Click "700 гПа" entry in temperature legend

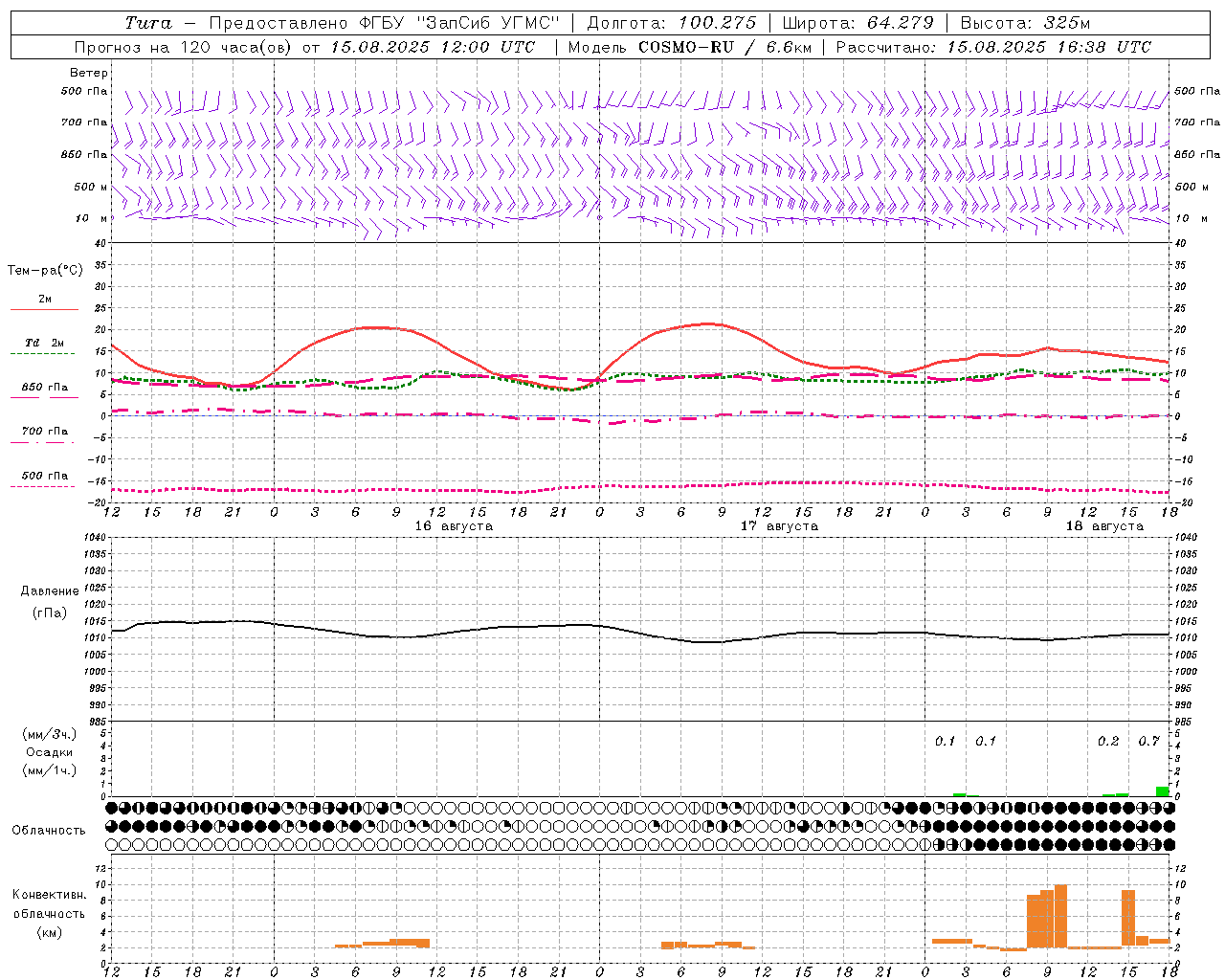[x=45, y=432]
